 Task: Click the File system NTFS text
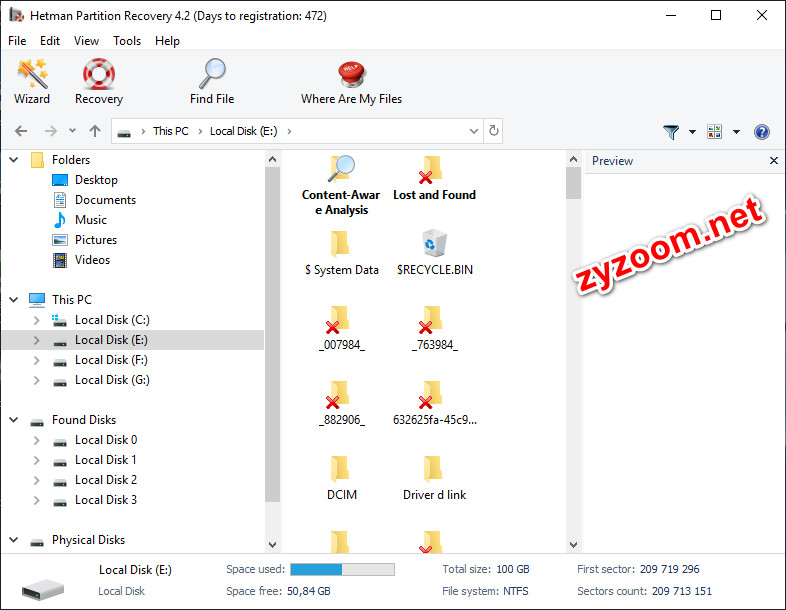[x=485, y=591]
